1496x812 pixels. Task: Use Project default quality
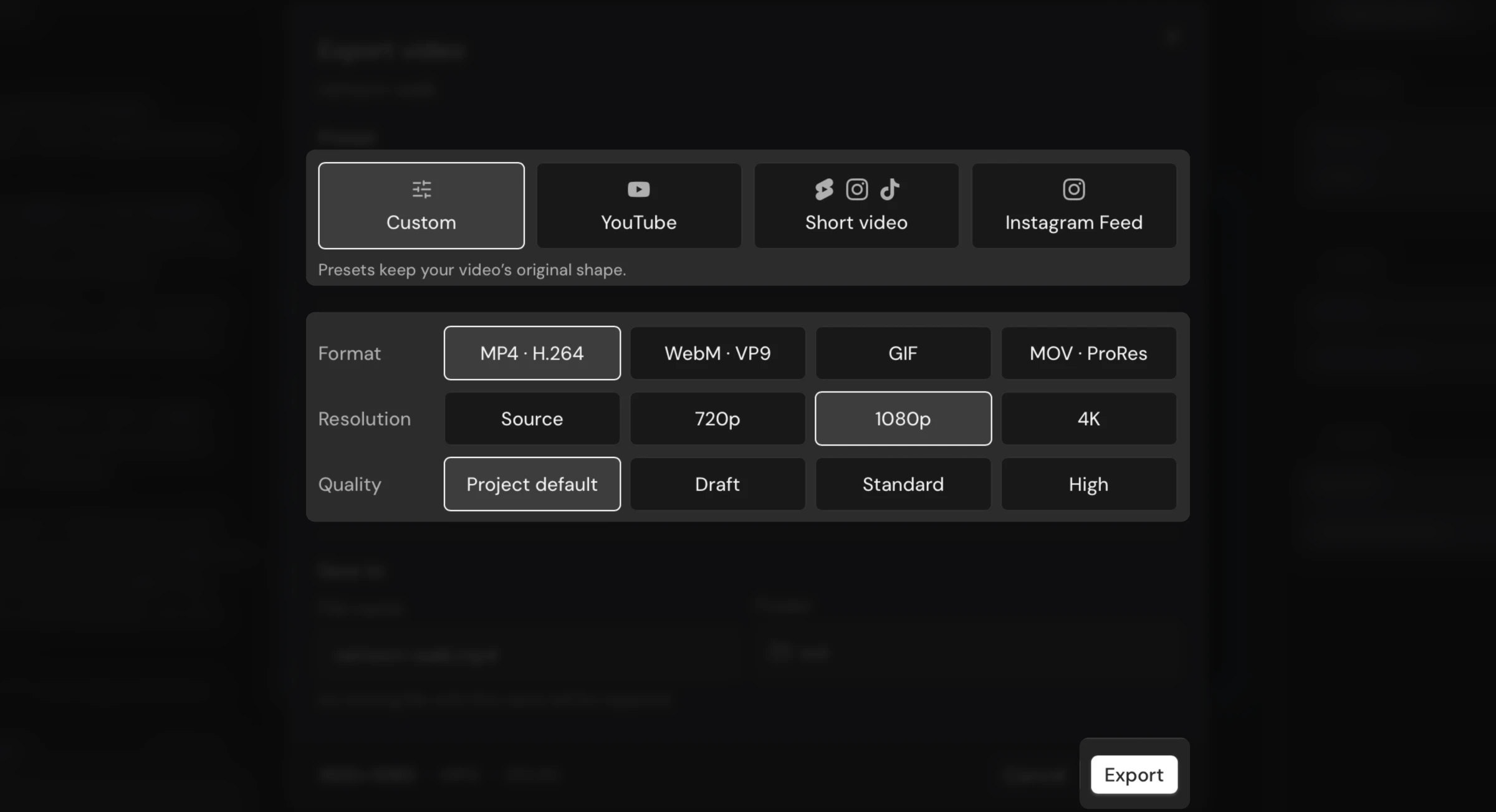coord(532,484)
